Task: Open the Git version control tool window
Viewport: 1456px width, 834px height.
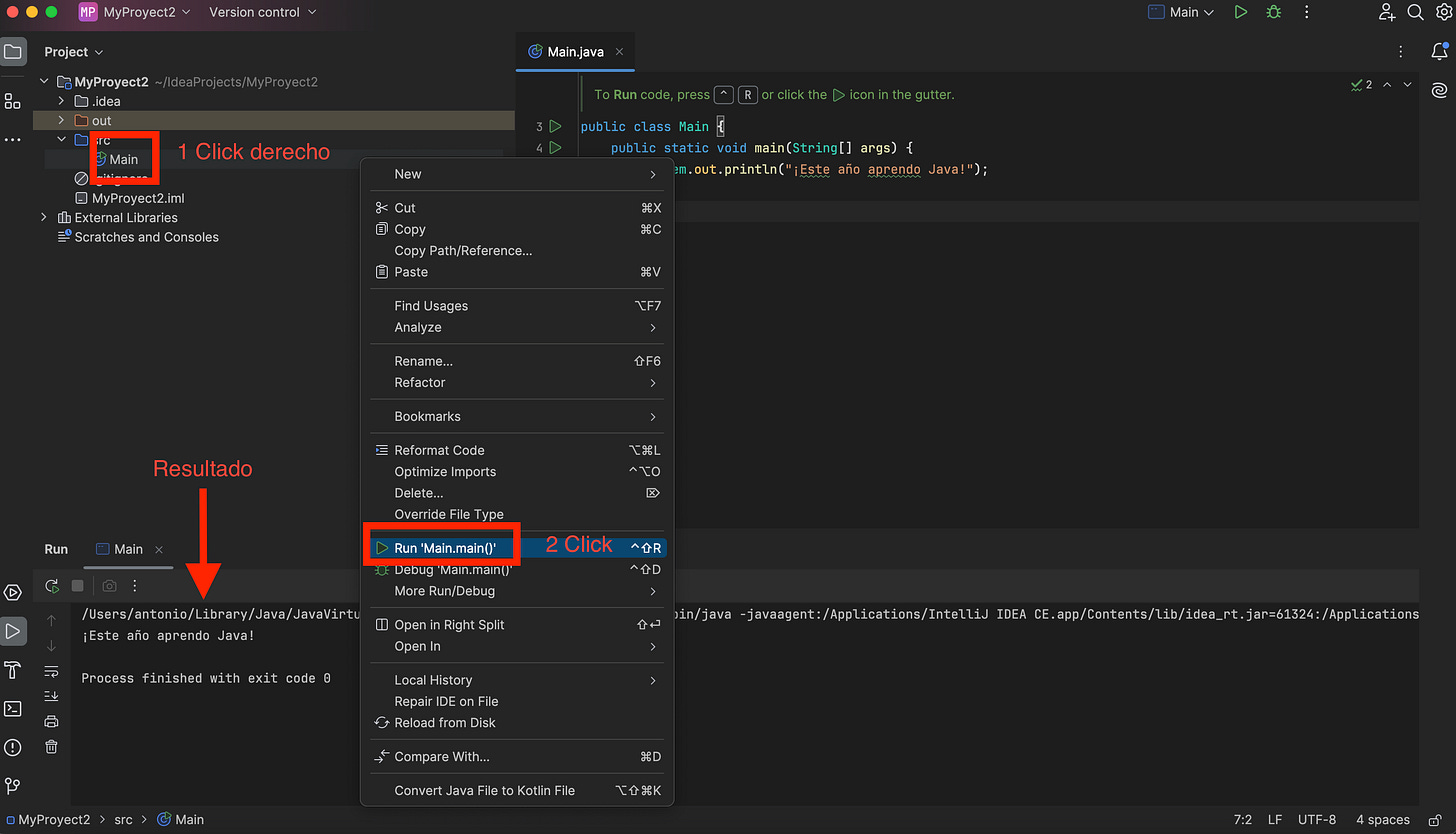Action: point(13,786)
